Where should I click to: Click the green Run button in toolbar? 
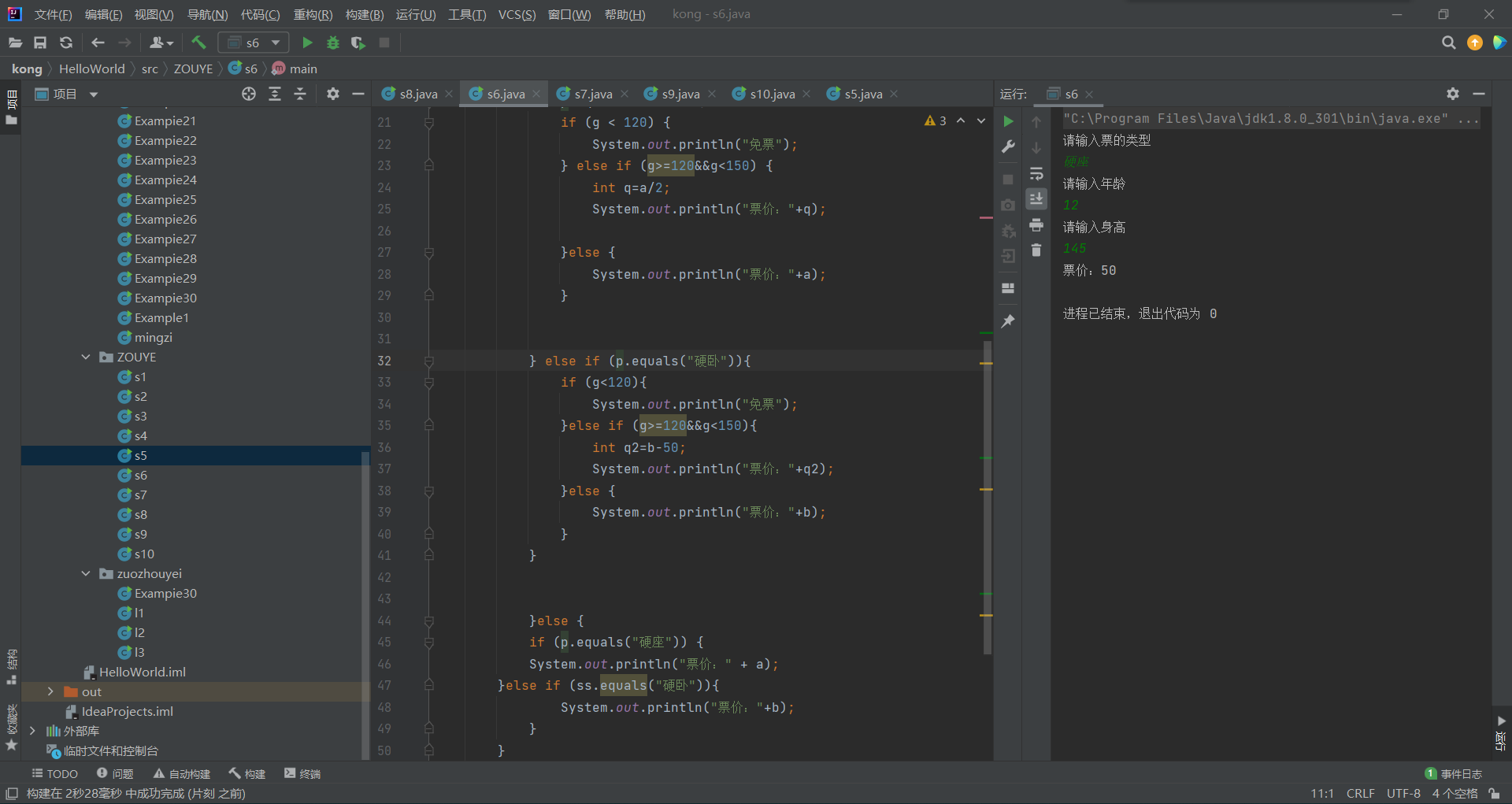coord(307,43)
